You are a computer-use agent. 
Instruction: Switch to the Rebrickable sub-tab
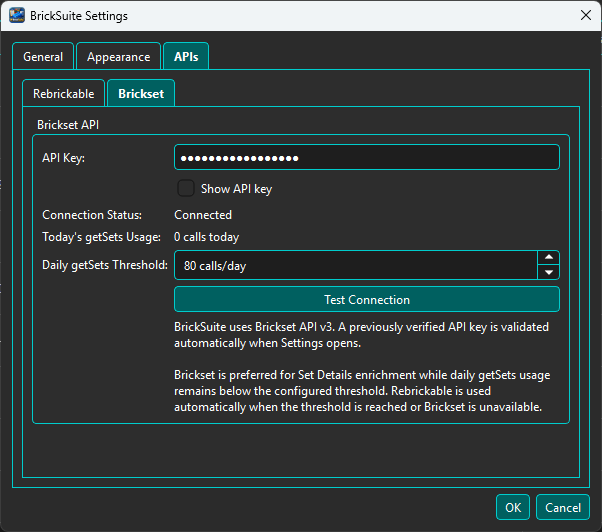(x=64, y=94)
